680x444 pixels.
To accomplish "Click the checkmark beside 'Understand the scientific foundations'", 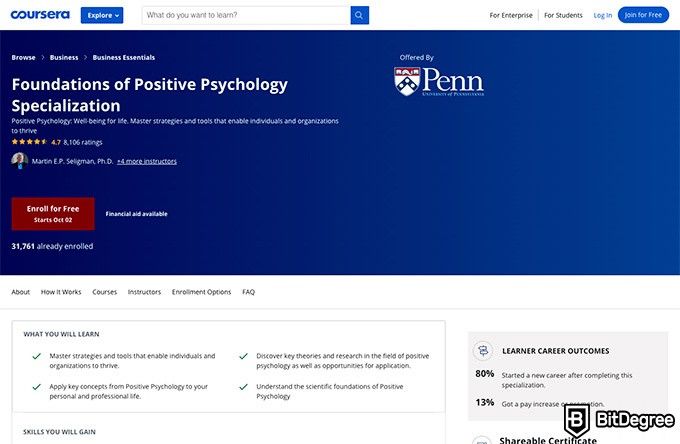I will point(243,387).
